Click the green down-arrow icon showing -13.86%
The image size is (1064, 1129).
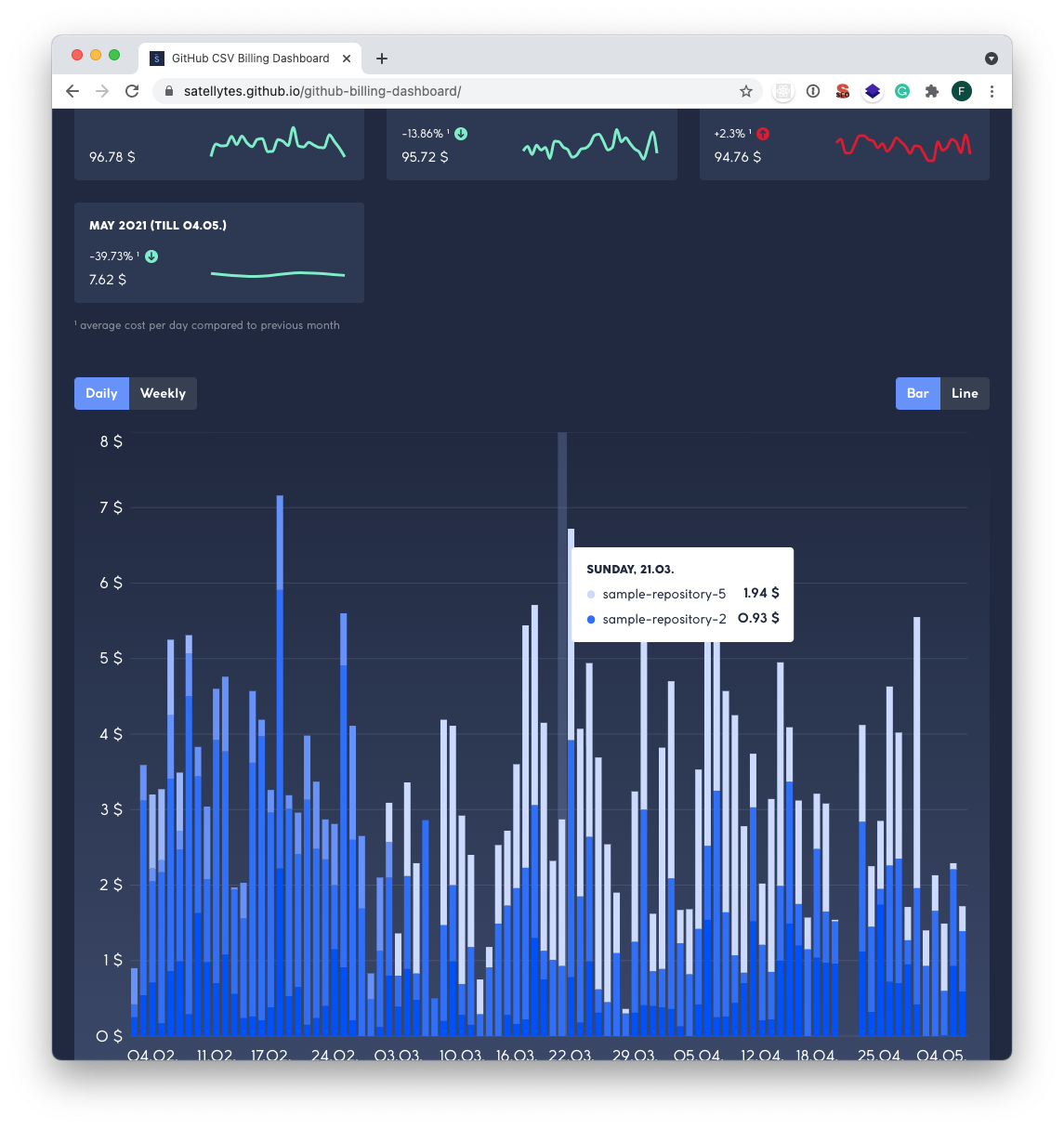tap(461, 133)
